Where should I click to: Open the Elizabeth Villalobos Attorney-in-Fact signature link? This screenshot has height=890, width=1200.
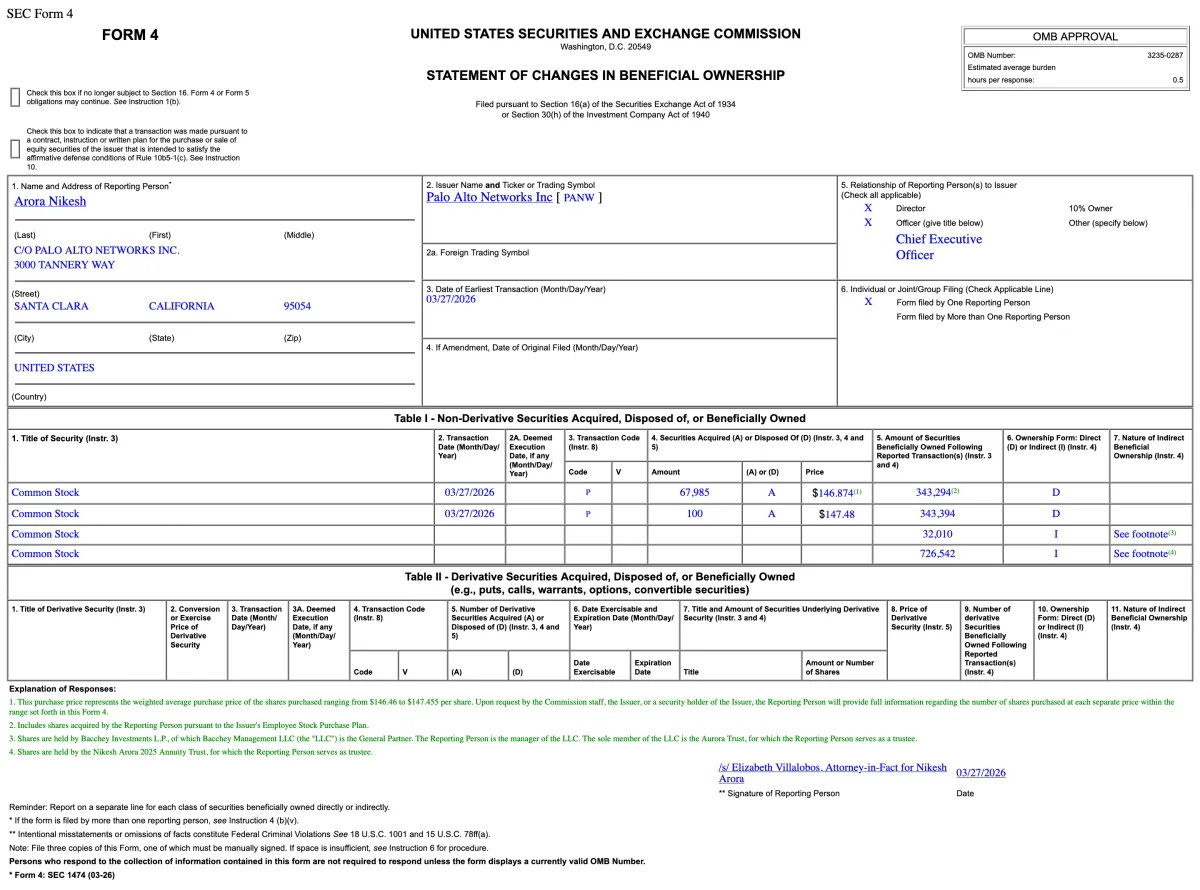pyautogui.click(x=832, y=772)
